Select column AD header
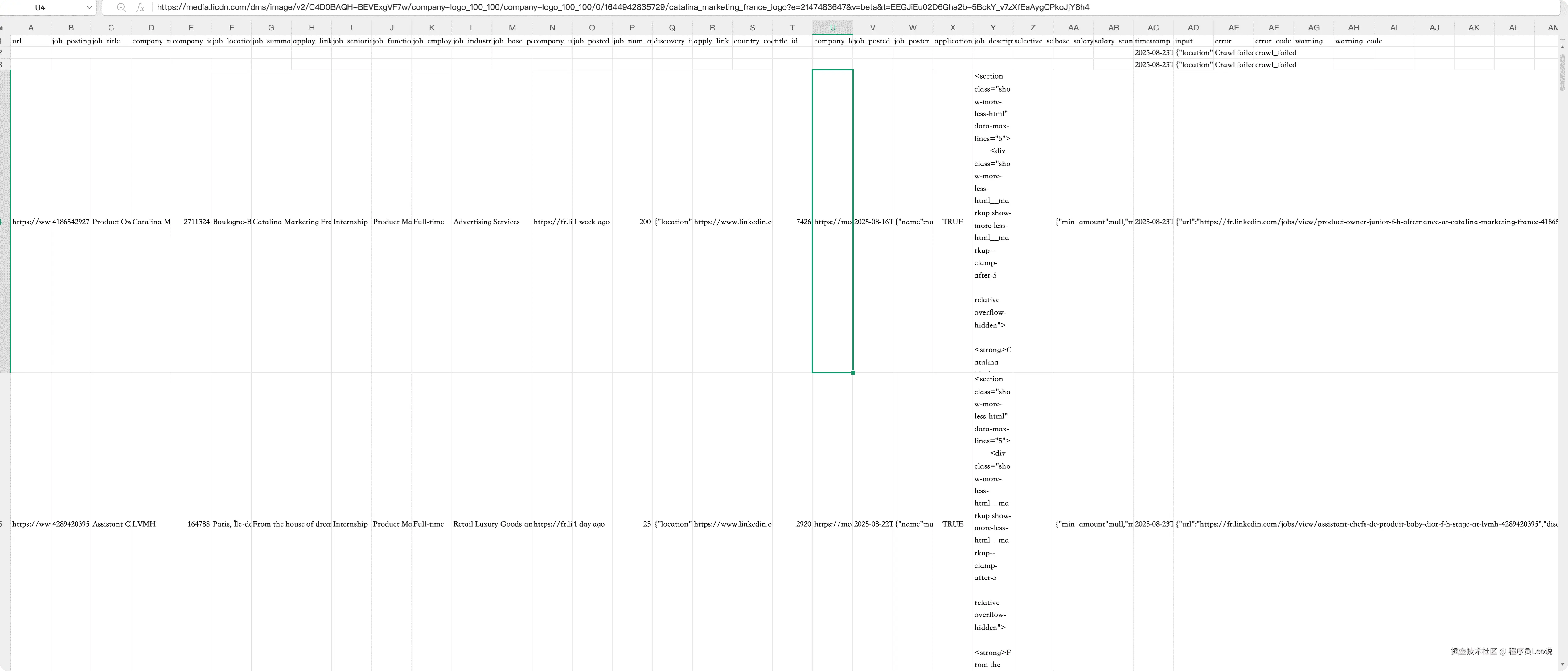1568x671 pixels. (x=1193, y=27)
